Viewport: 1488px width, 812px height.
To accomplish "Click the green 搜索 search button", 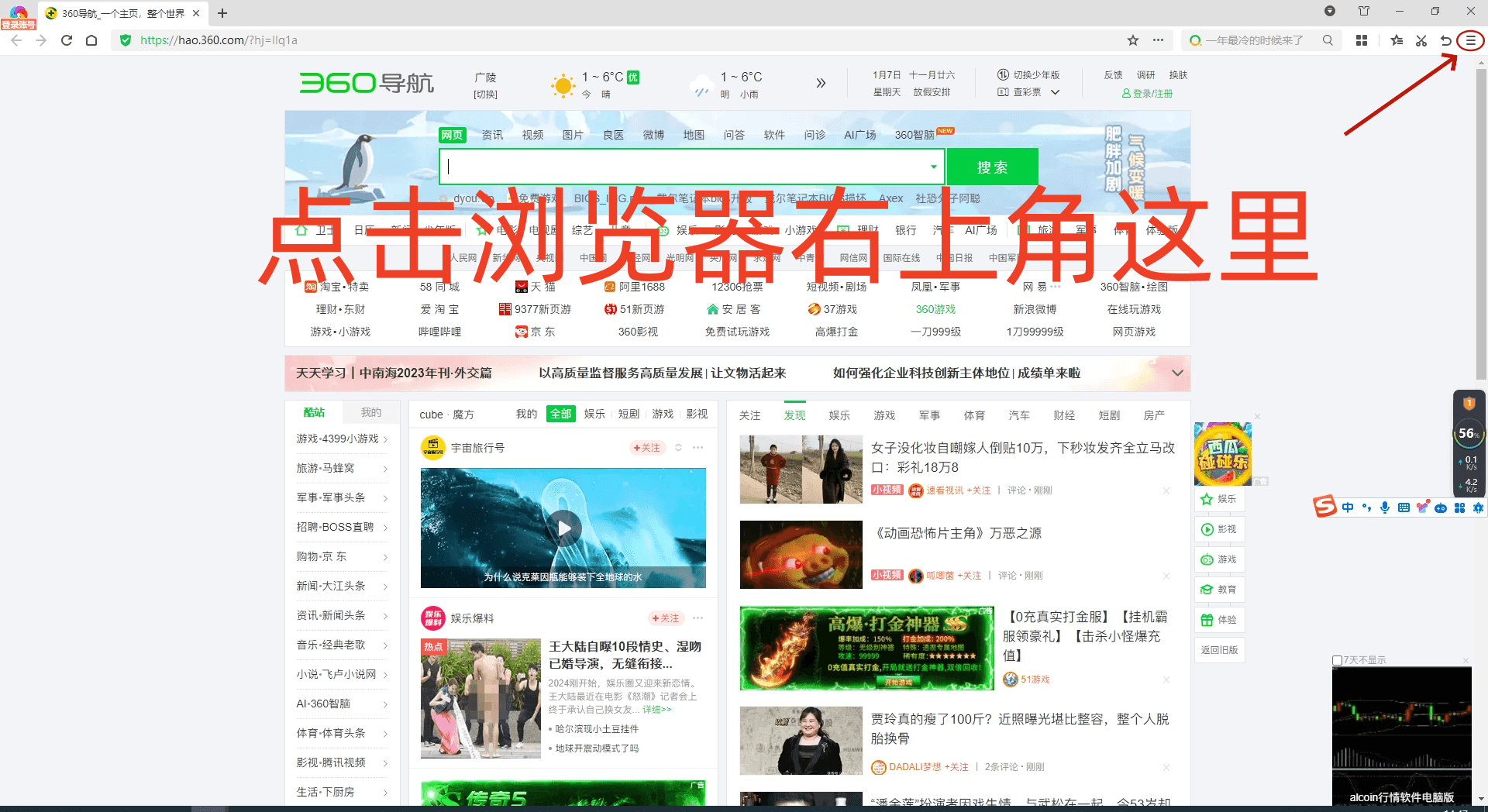I will 993,167.
